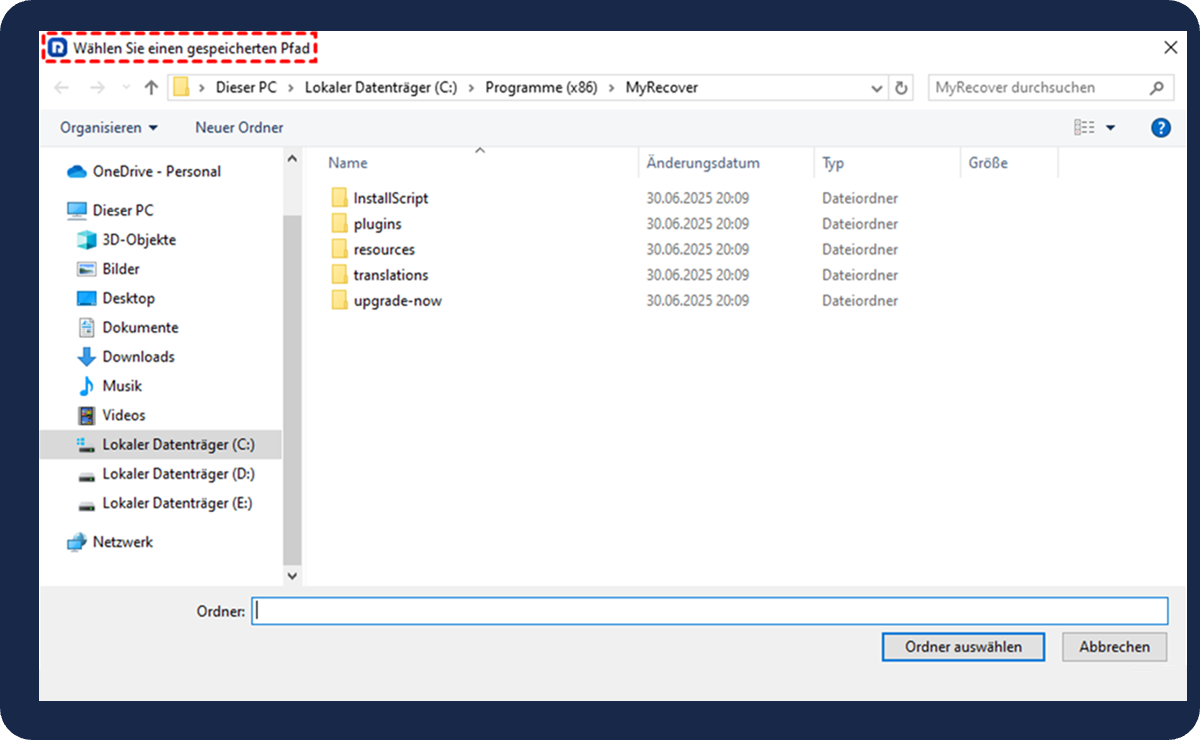The height and width of the screenshot is (740, 1200).
Task: Sort by Änderungsdatum column header
Action: [x=703, y=163]
